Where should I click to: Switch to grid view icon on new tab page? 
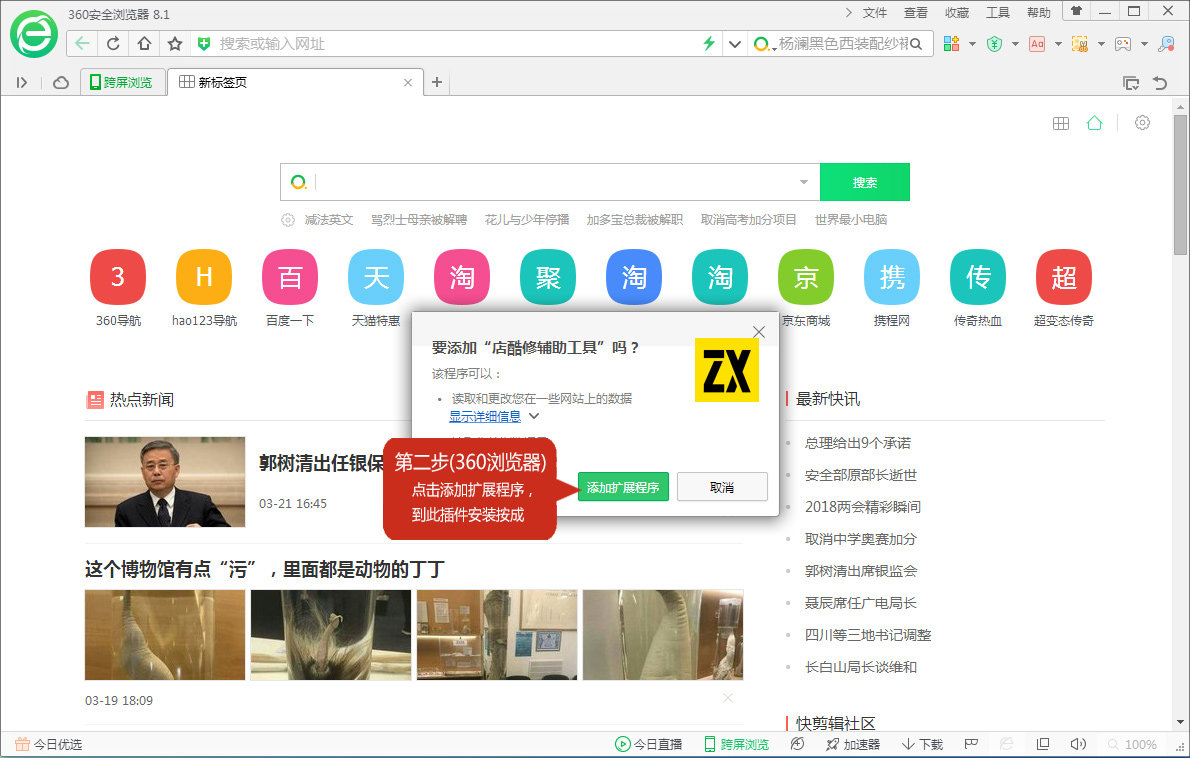(1061, 123)
